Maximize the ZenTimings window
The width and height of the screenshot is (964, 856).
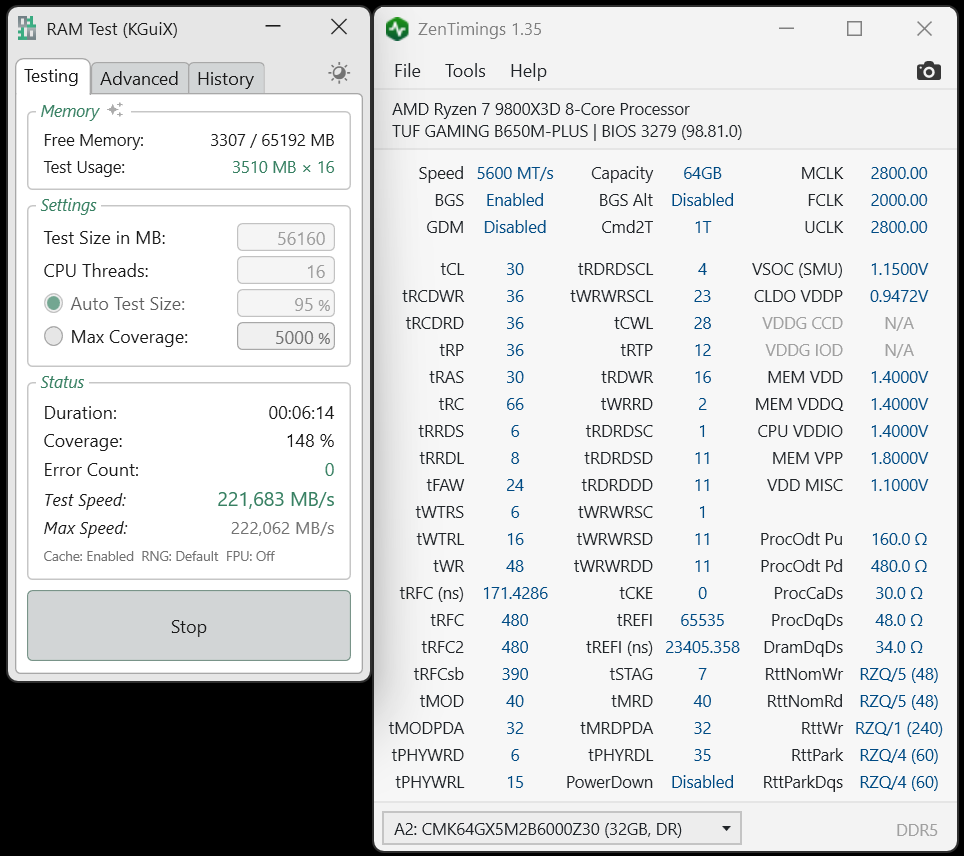click(x=854, y=28)
